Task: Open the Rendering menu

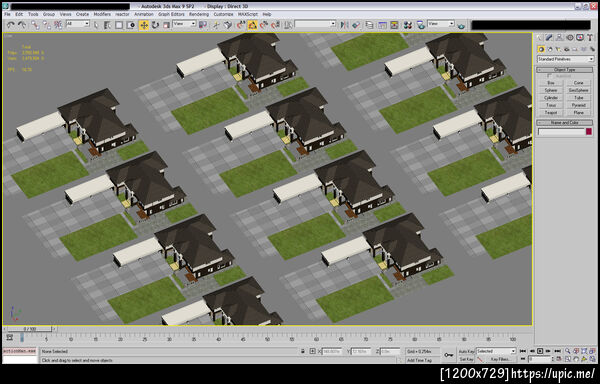Action: [x=199, y=14]
